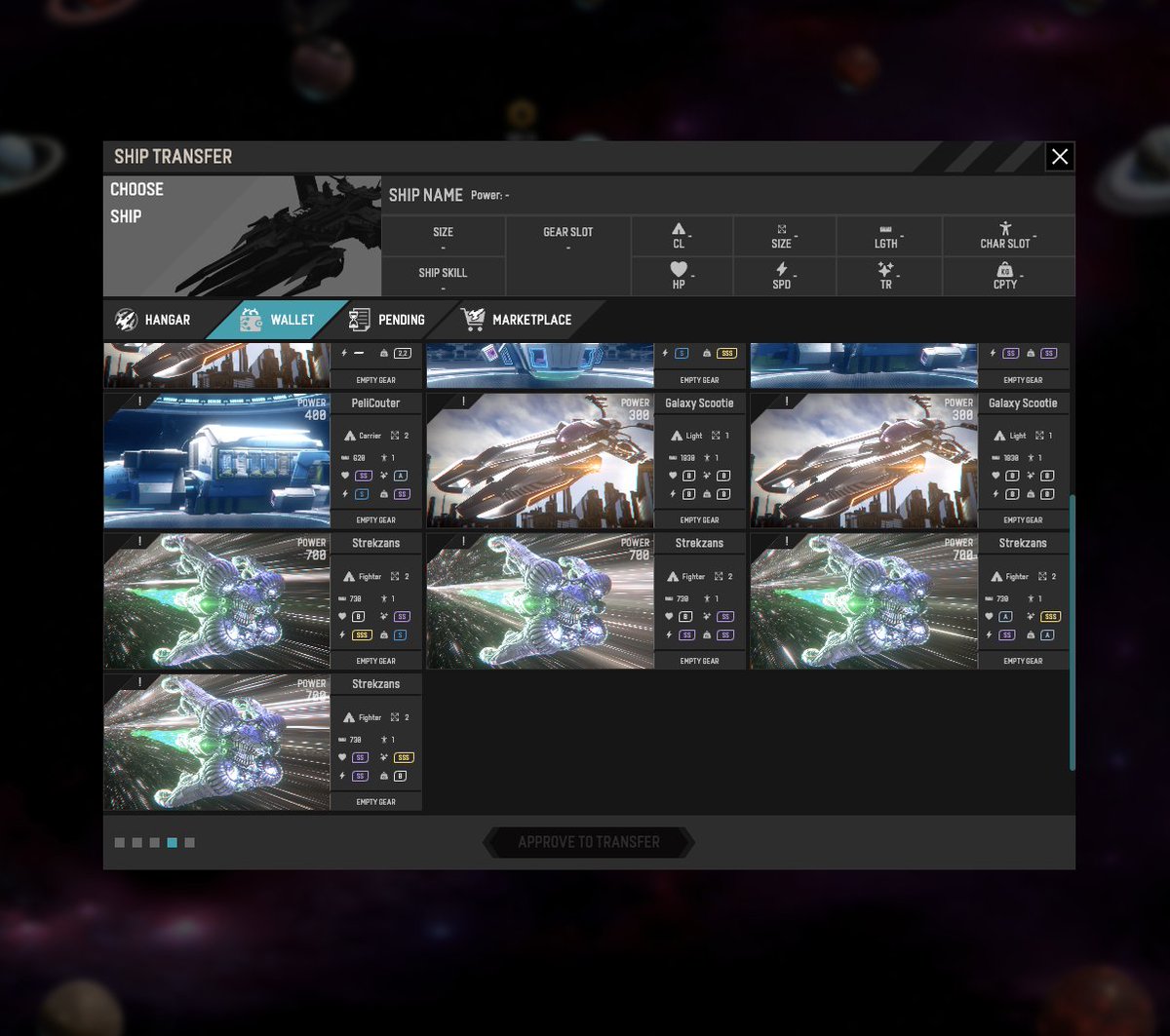1170x1036 pixels.
Task: Click the CHAR SLOT character icon
Action: pyautogui.click(x=1004, y=230)
